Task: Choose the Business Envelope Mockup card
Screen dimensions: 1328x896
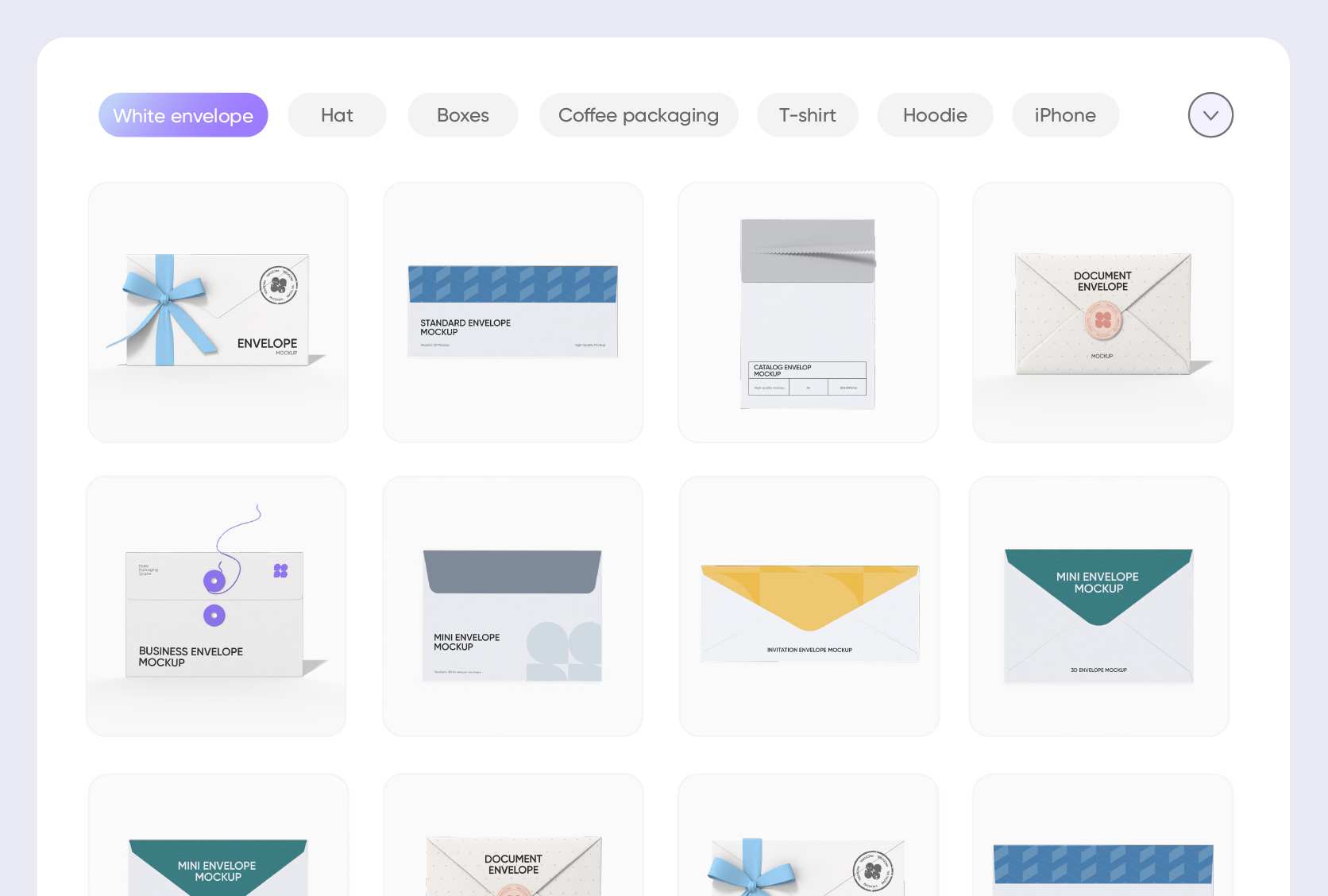Action: 216,606
